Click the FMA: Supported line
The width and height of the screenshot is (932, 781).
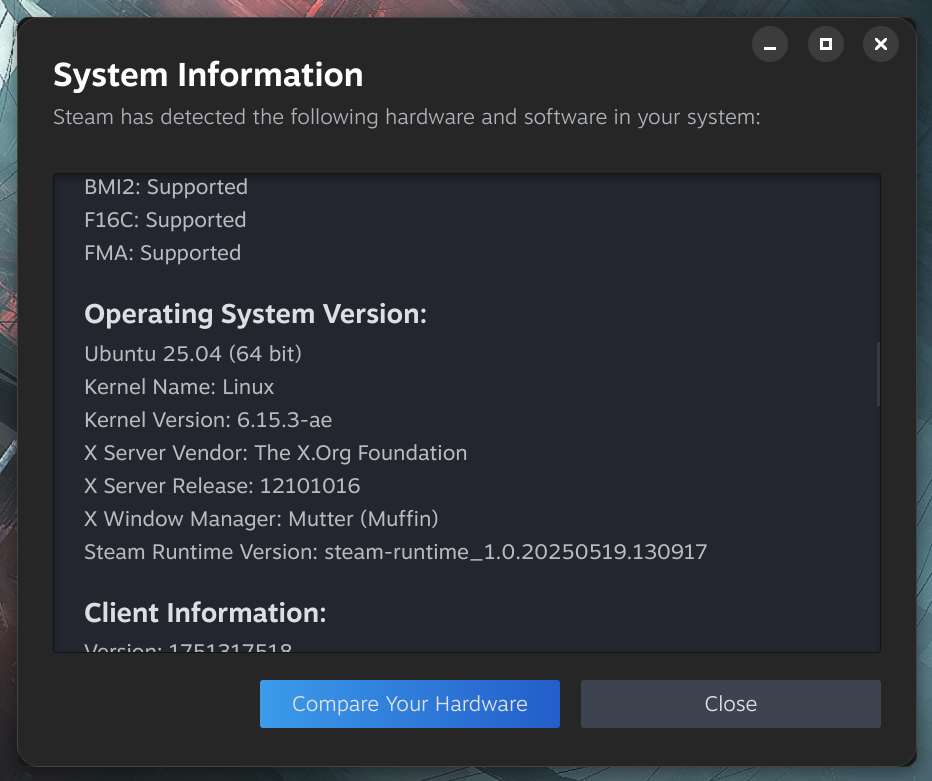[163, 253]
